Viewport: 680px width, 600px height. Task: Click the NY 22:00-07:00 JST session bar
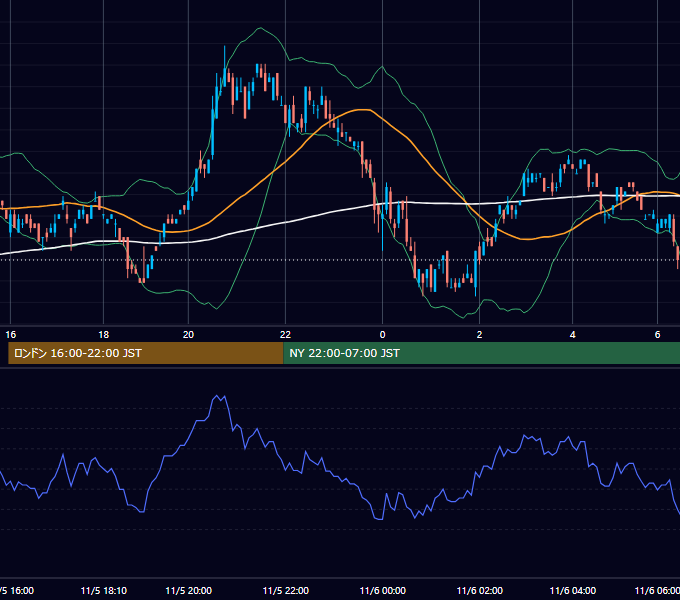pos(481,353)
